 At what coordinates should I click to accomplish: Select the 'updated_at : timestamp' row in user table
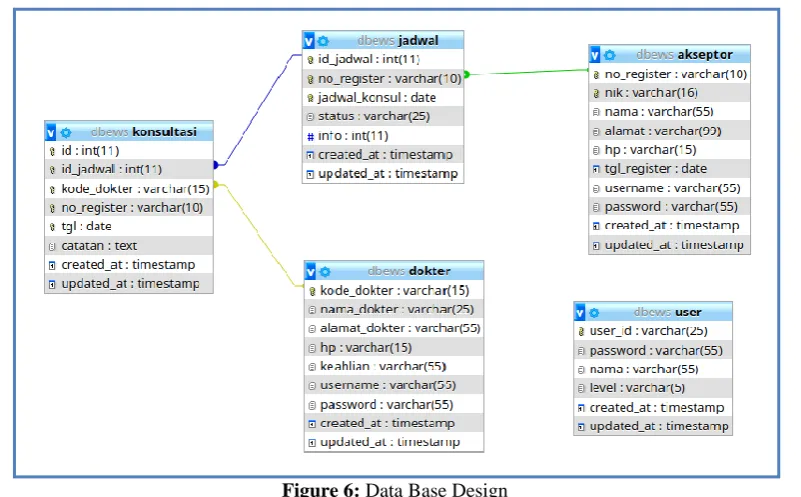click(653, 427)
